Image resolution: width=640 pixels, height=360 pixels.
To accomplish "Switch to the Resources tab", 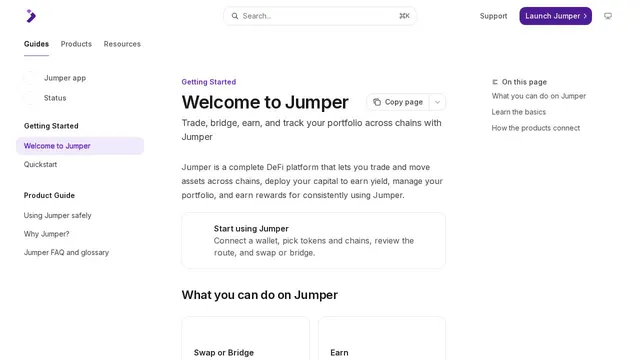I will [122, 44].
